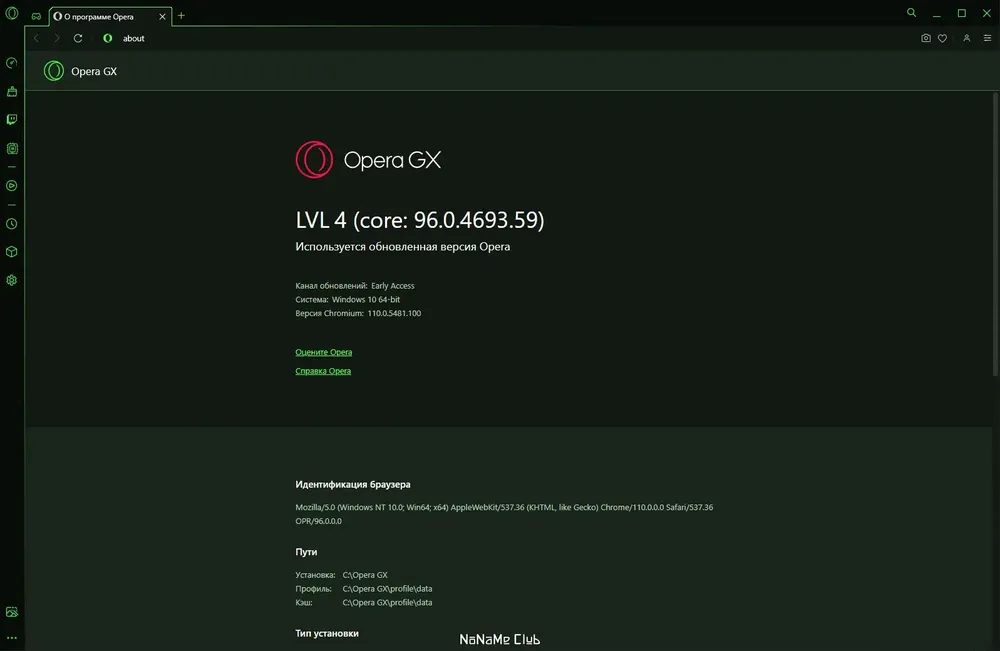
Task: Go forward to next page
Action: tap(57, 38)
